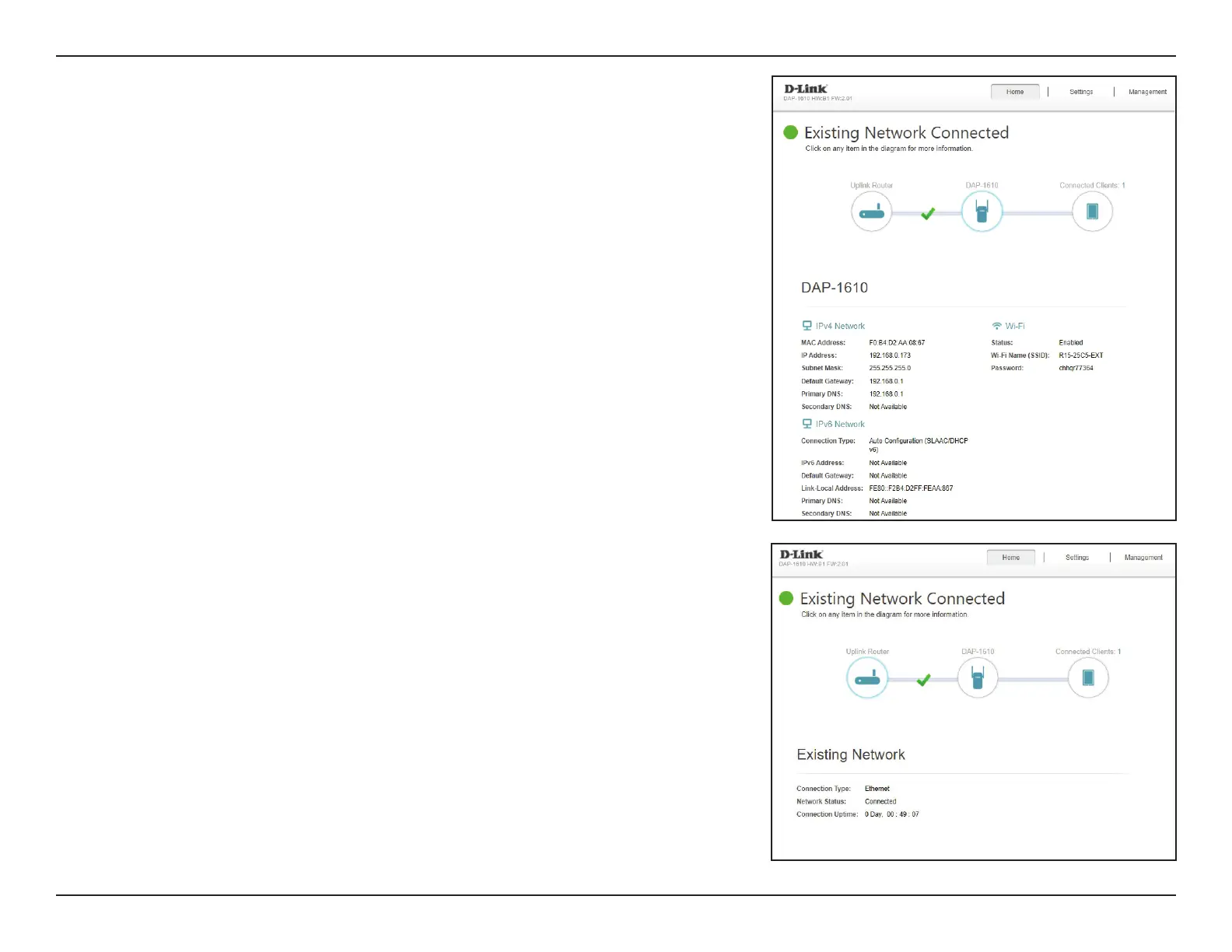Click the DAP-1610 section heading in top screenshot
Viewport: 1232px width, 952px height.
[x=835, y=288]
